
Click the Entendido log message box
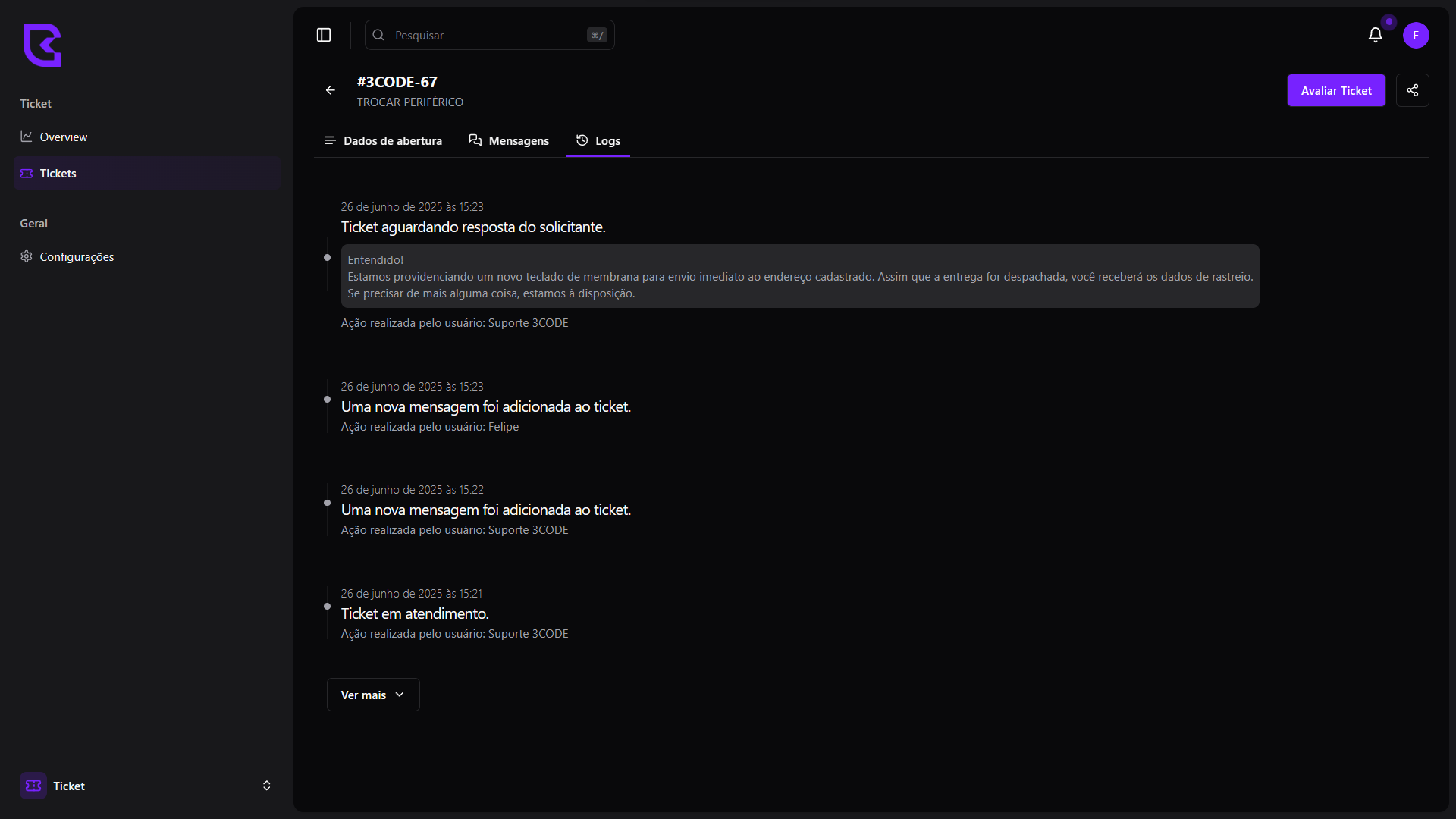(x=799, y=276)
